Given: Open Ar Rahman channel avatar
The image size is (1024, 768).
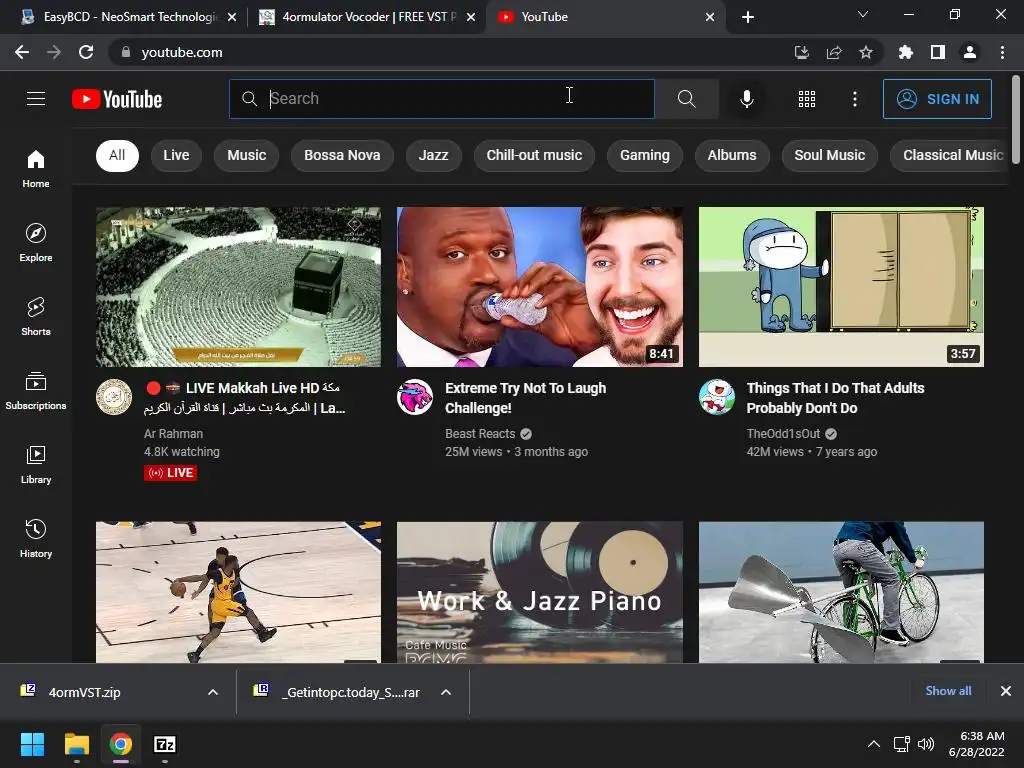Looking at the screenshot, I should click(114, 396).
